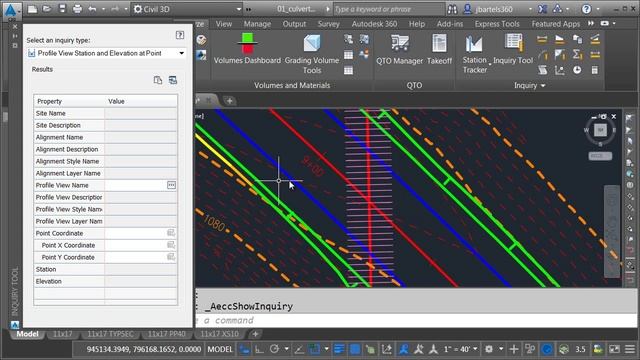This screenshot has height=360, width=640.
Task: Toggle ortho mode in status bar
Action: tap(259, 349)
